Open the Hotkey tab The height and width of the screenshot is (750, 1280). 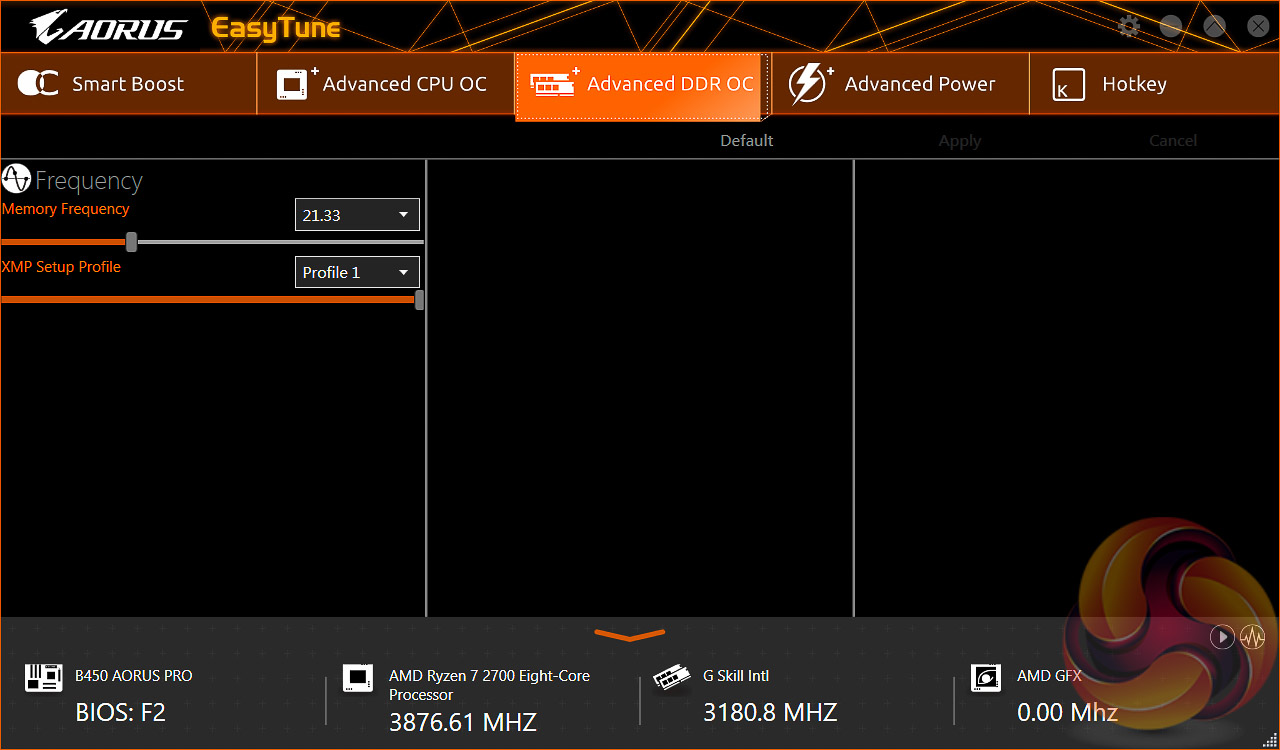(x=1155, y=84)
